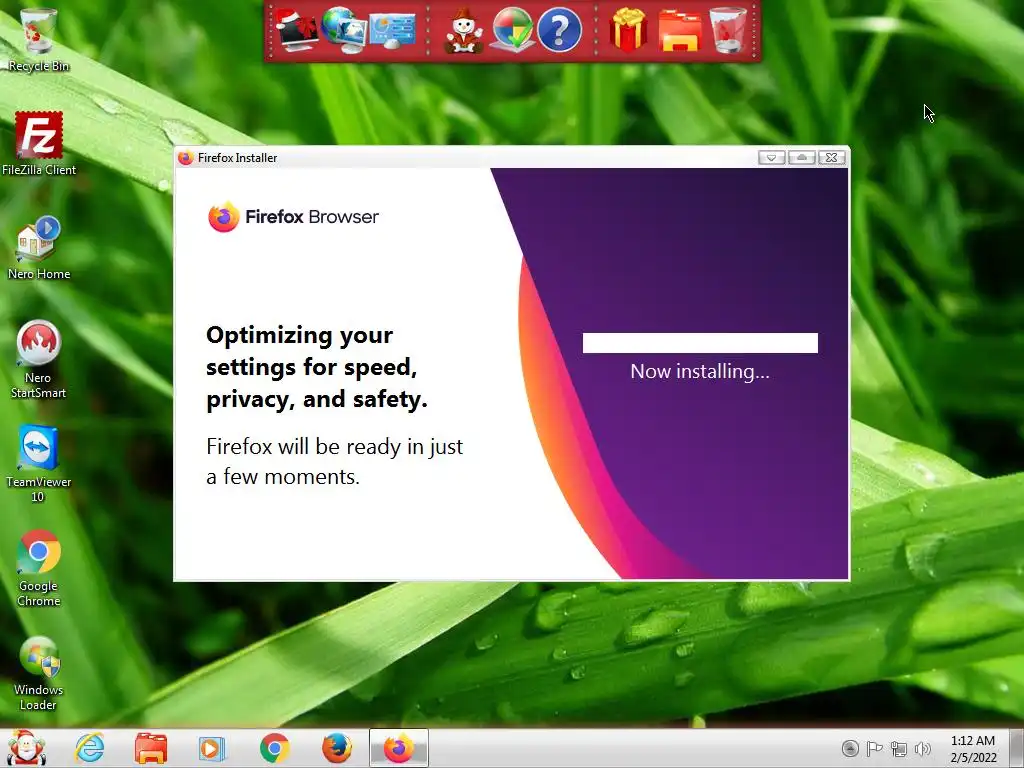Screen dimensions: 1024x768
Task: Open Windows Media Player from taskbar
Action: 211,748
